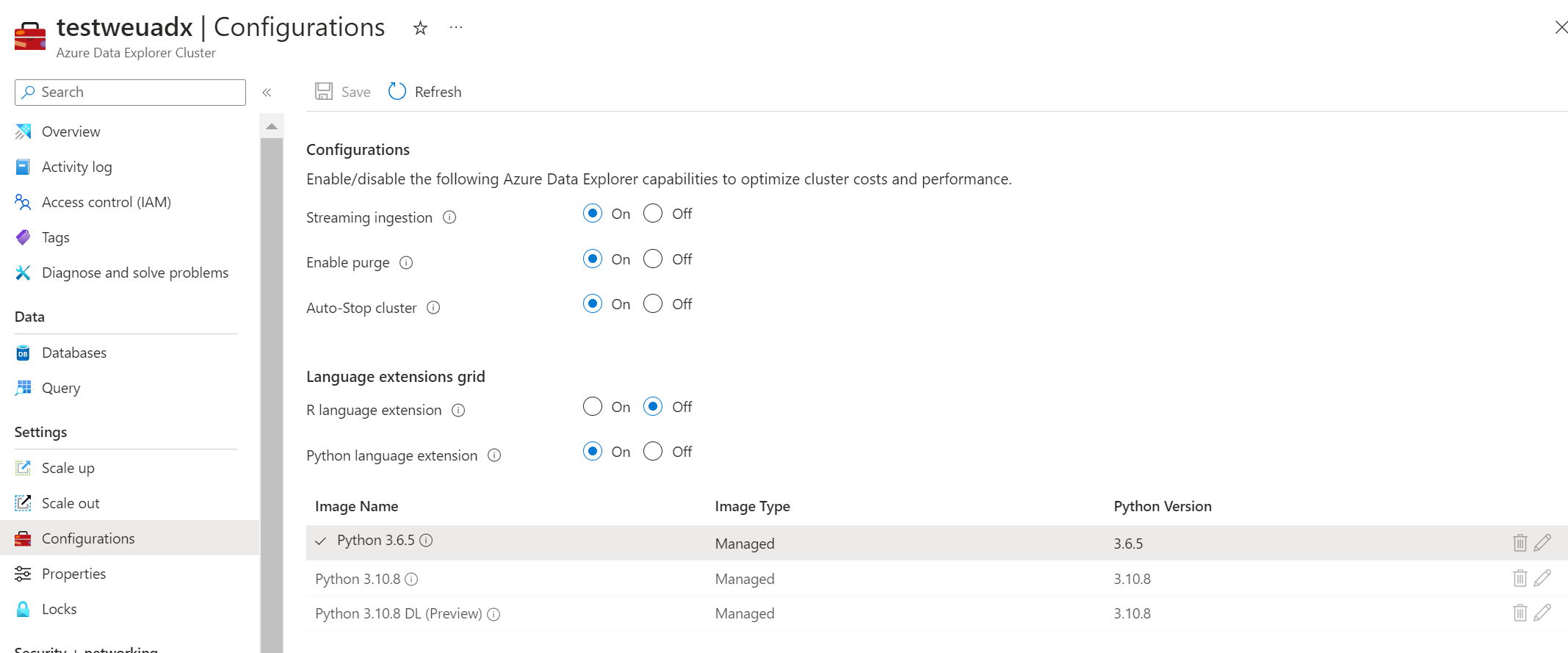
Task: Click the Refresh icon in the toolbar
Action: (x=397, y=91)
